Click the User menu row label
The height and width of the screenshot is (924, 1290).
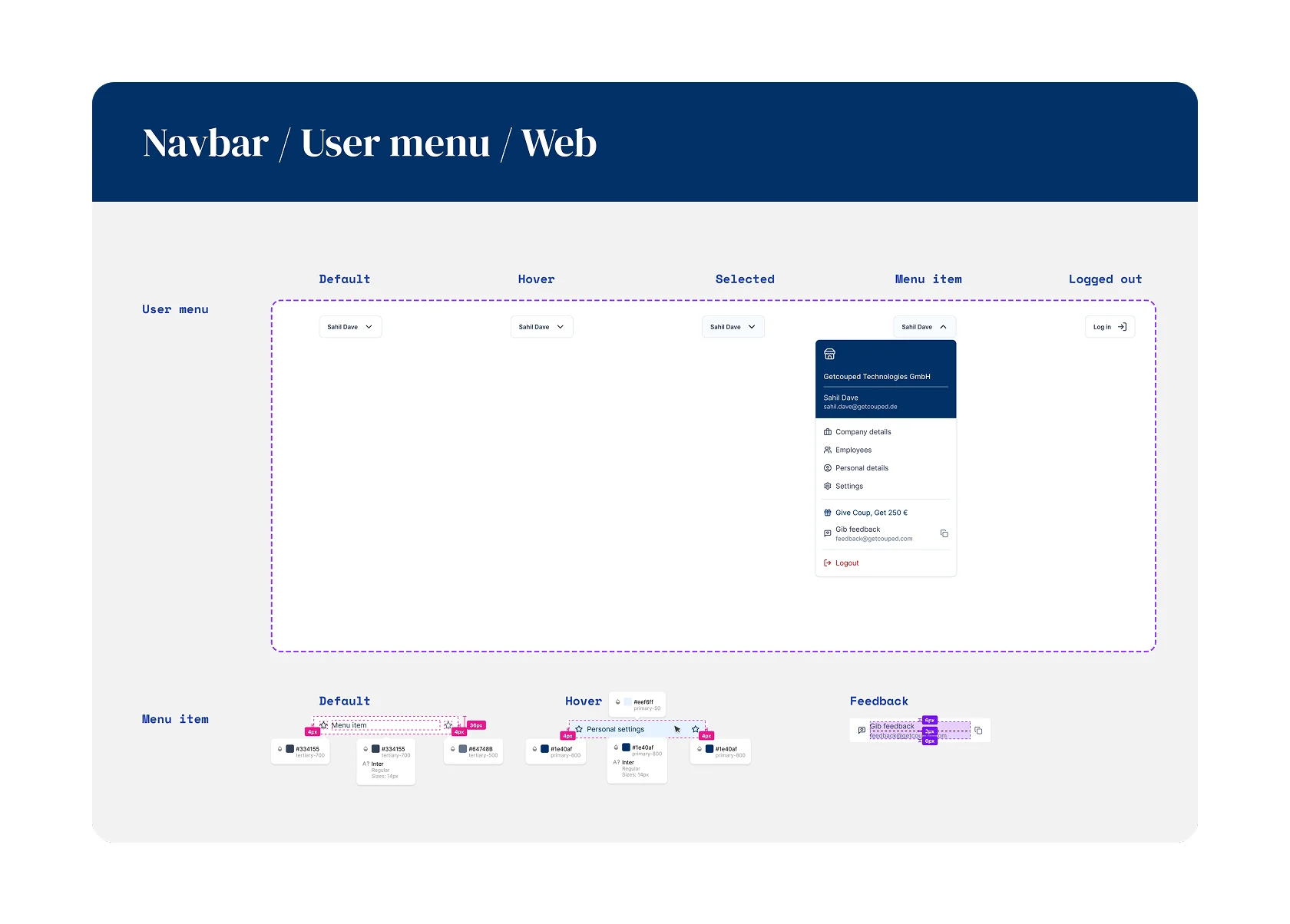[175, 309]
